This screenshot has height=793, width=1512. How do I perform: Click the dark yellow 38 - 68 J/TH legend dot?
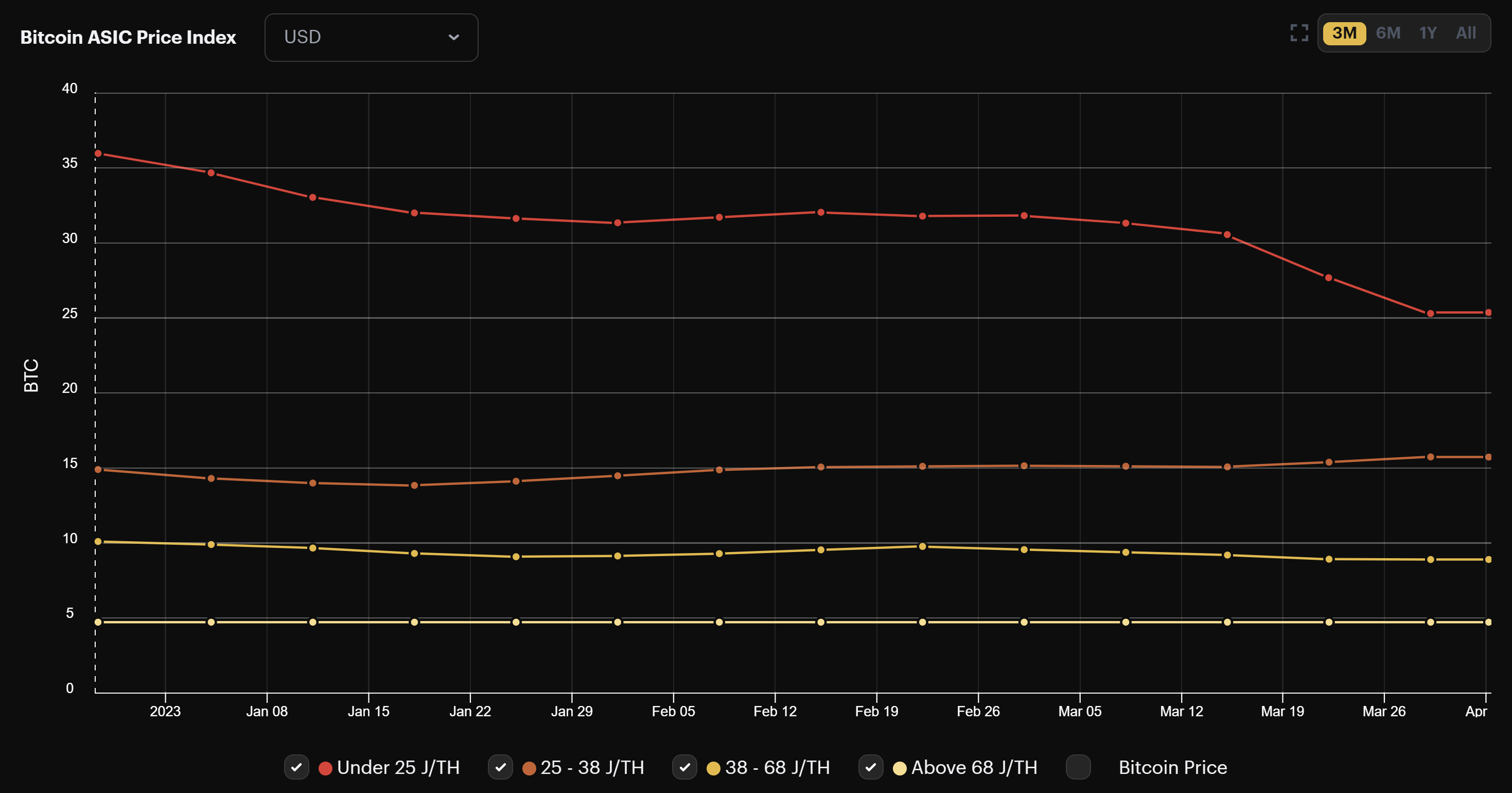[x=715, y=767]
